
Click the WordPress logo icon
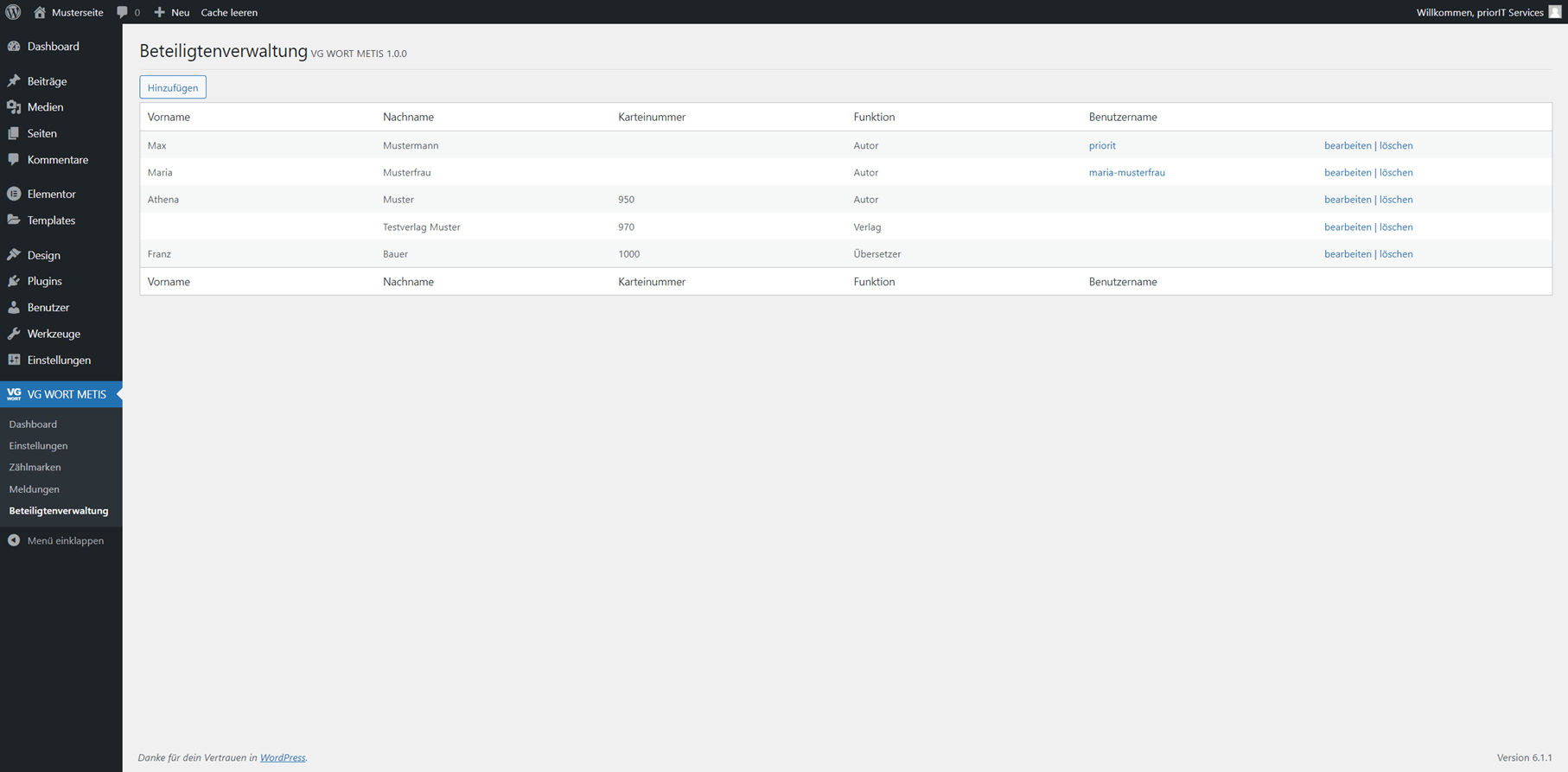tap(13, 12)
